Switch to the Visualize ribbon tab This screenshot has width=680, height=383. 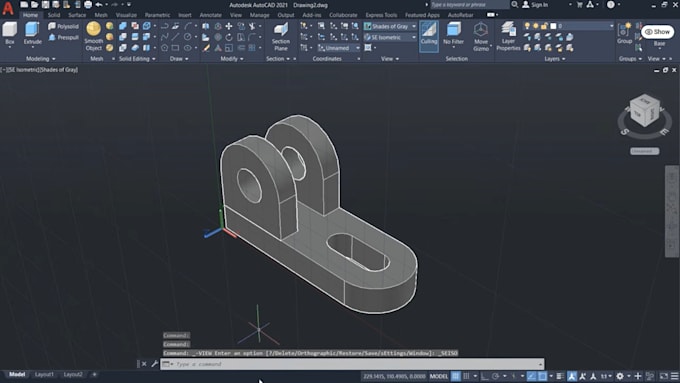(126, 15)
